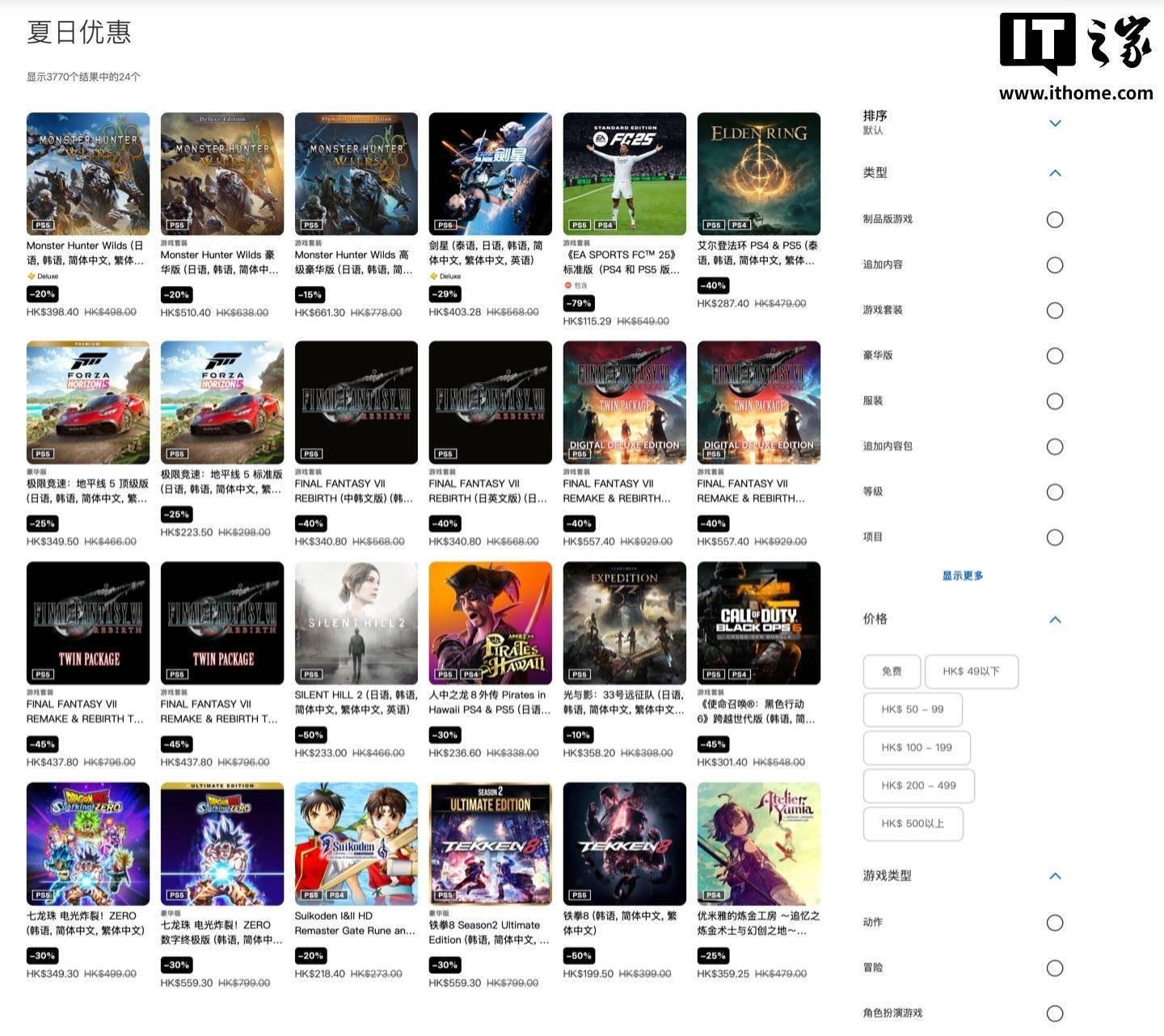Screen dimensions: 1164x1036
Task: Open FINAL FANTASY VII REBIRTH (中韩文版) title
Action: coord(353,491)
